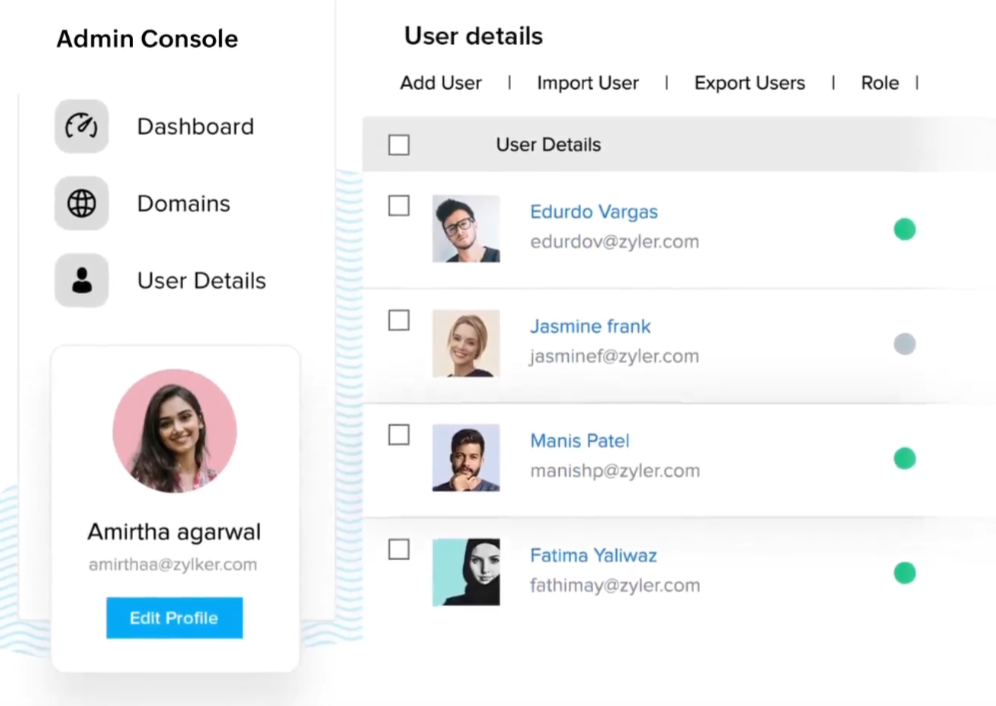Open the Edurdo Vargas name link

(593, 212)
